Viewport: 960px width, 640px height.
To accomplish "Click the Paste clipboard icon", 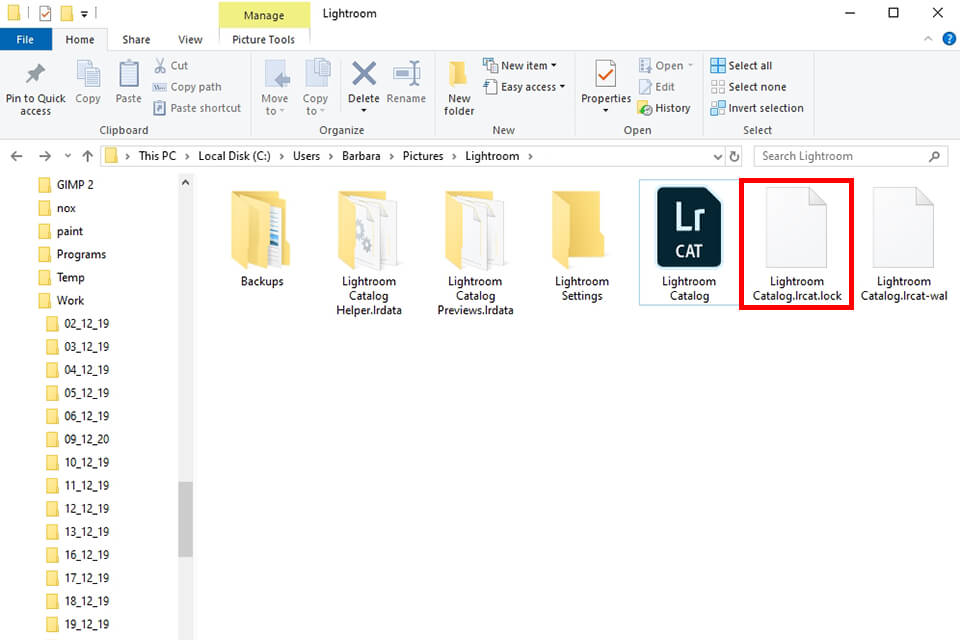I will 128,76.
